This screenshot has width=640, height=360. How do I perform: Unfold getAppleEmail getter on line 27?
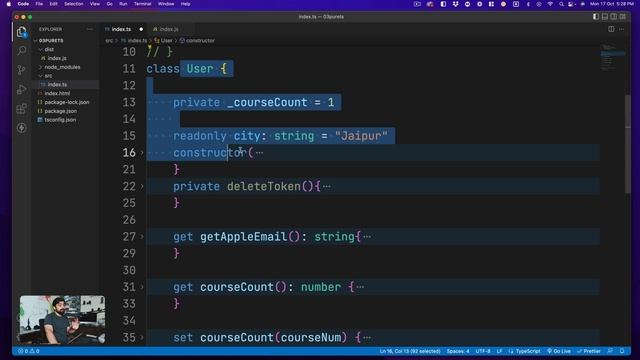coord(142,237)
